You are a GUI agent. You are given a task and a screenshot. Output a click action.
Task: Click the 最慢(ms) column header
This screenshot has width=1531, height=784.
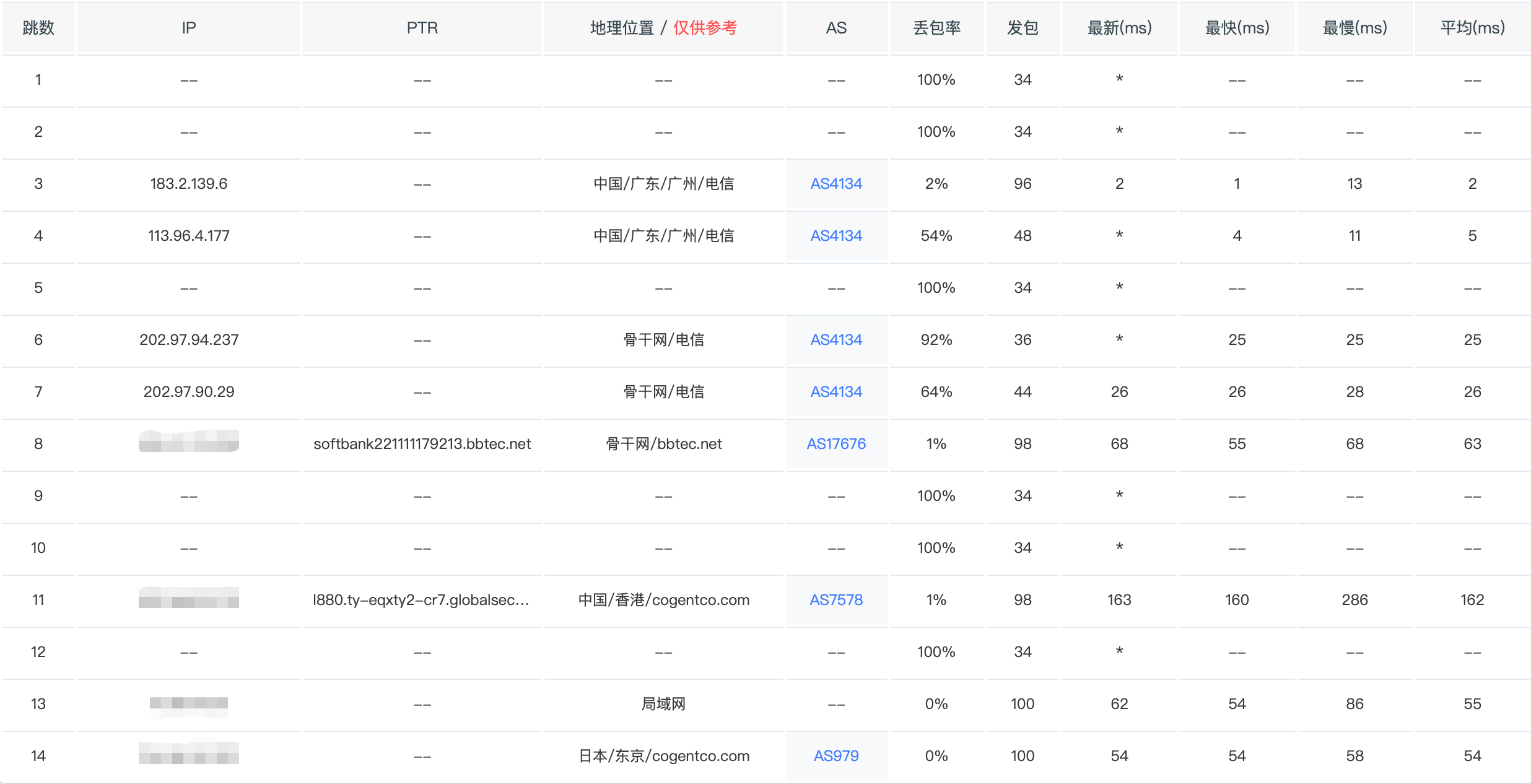[1354, 28]
